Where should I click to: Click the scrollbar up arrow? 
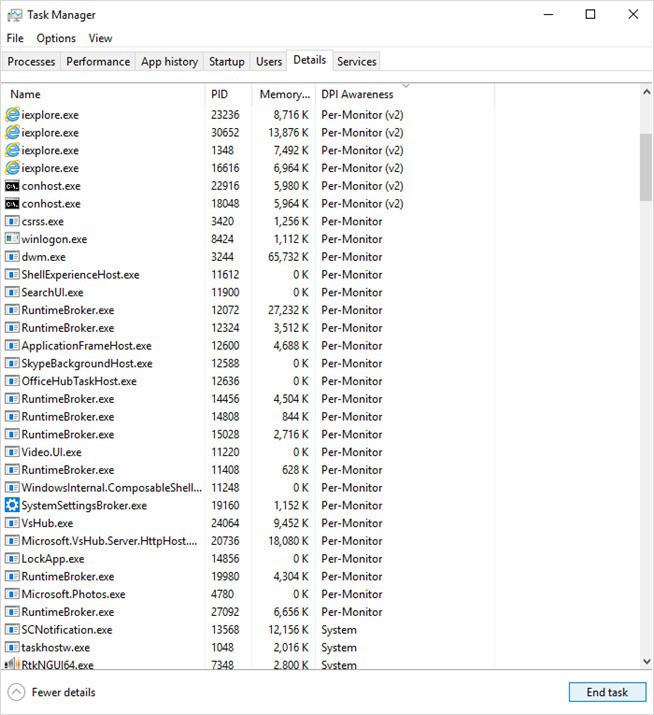point(646,92)
